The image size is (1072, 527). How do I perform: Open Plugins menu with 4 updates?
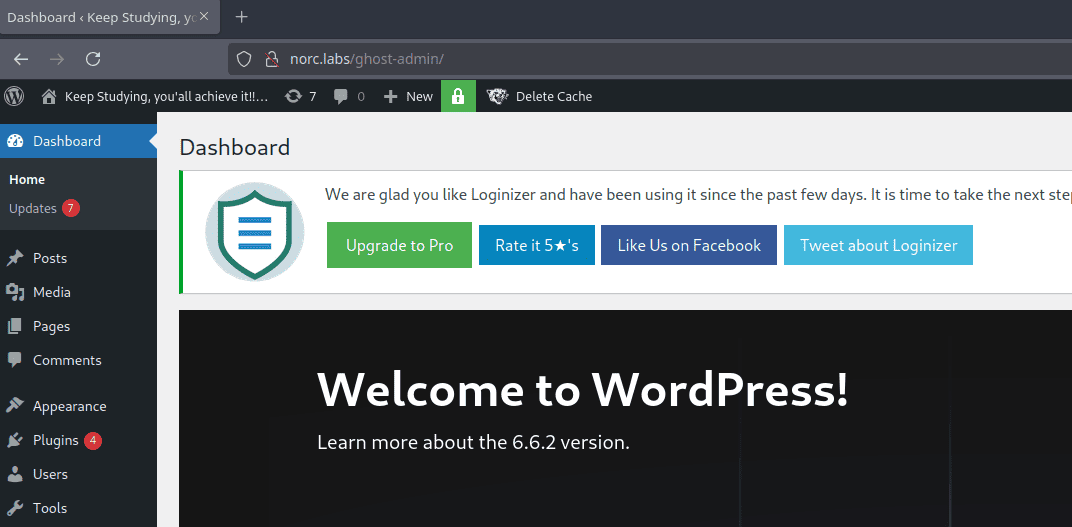click(56, 440)
